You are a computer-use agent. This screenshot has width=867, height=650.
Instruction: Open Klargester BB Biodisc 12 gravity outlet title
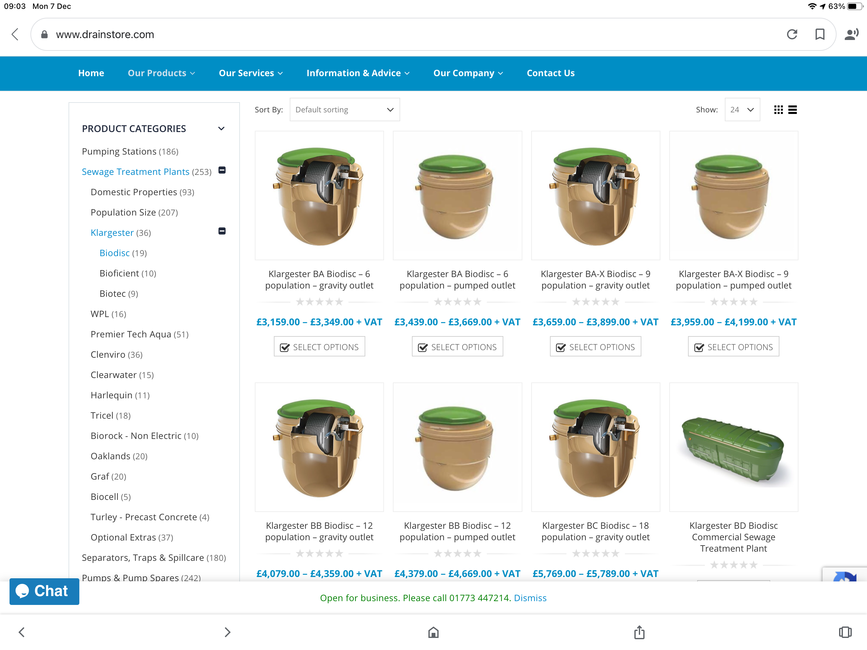click(x=319, y=531)
